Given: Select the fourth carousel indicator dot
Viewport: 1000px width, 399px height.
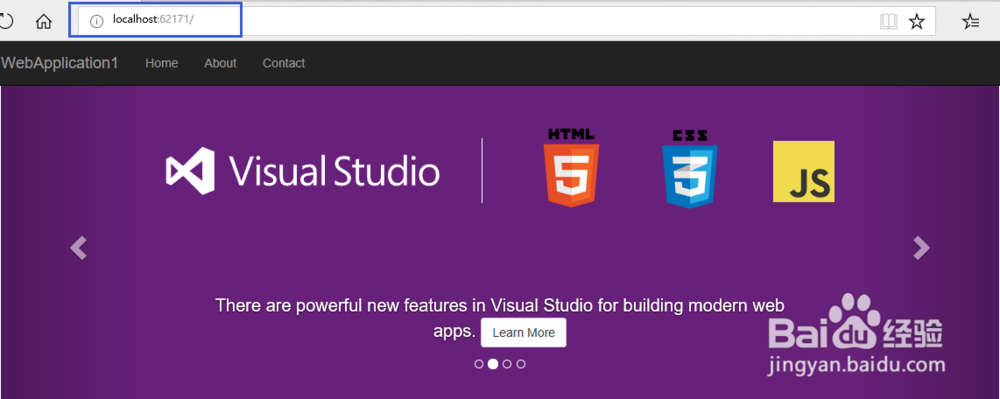Looking at the screenshot, I should click(x=521, y=364).
